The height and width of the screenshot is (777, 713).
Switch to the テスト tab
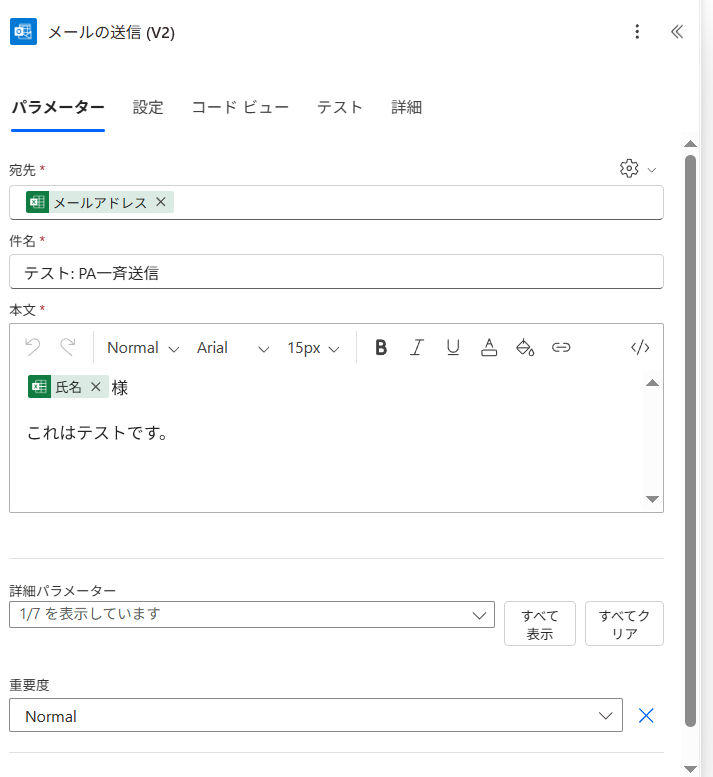[340, 107]
